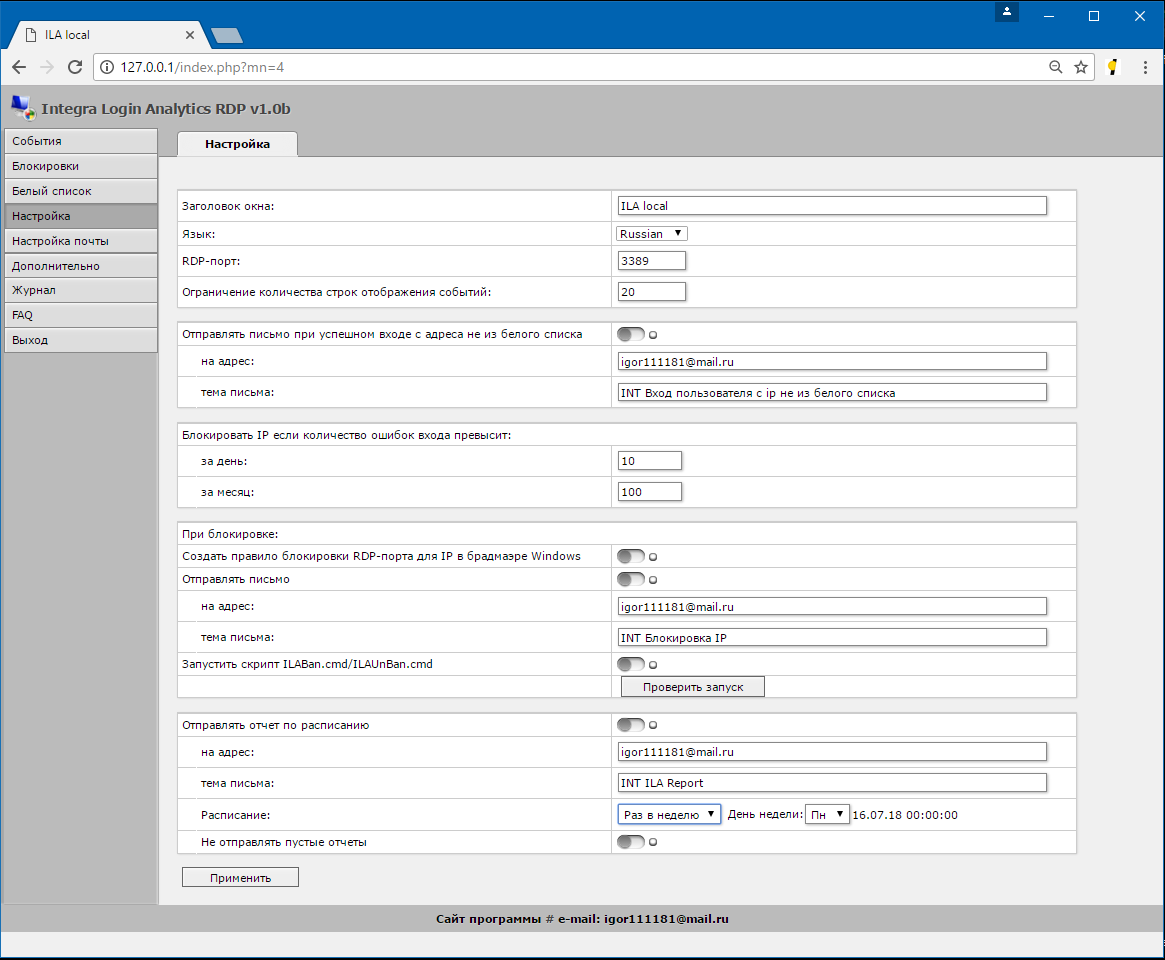The width and height of the screenshot is (1165, 960).
Task: Open the Chrome three-dot menu
Action: (x=1145, y=67)
